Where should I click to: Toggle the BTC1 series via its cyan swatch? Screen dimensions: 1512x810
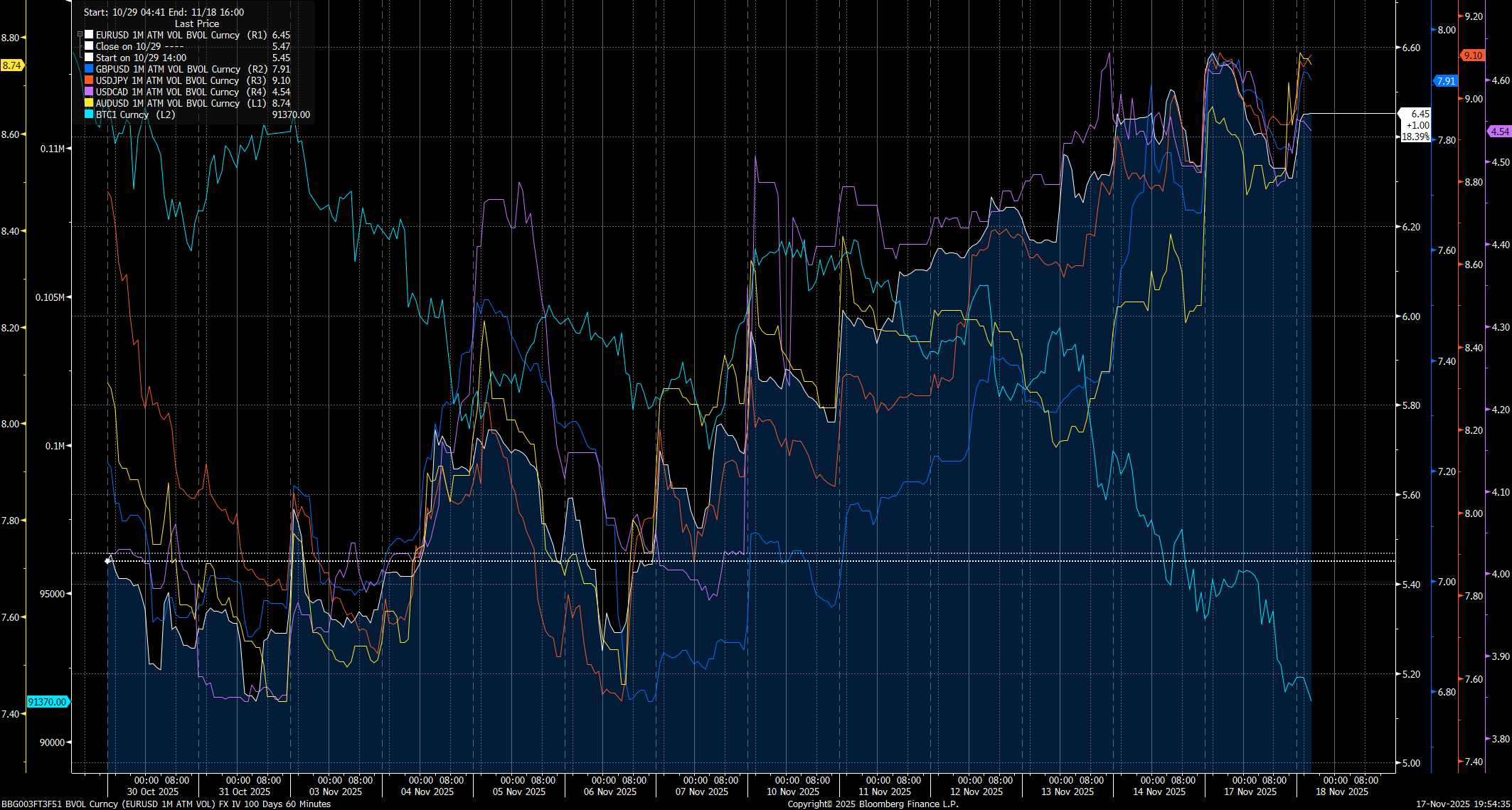pos(88,114)
